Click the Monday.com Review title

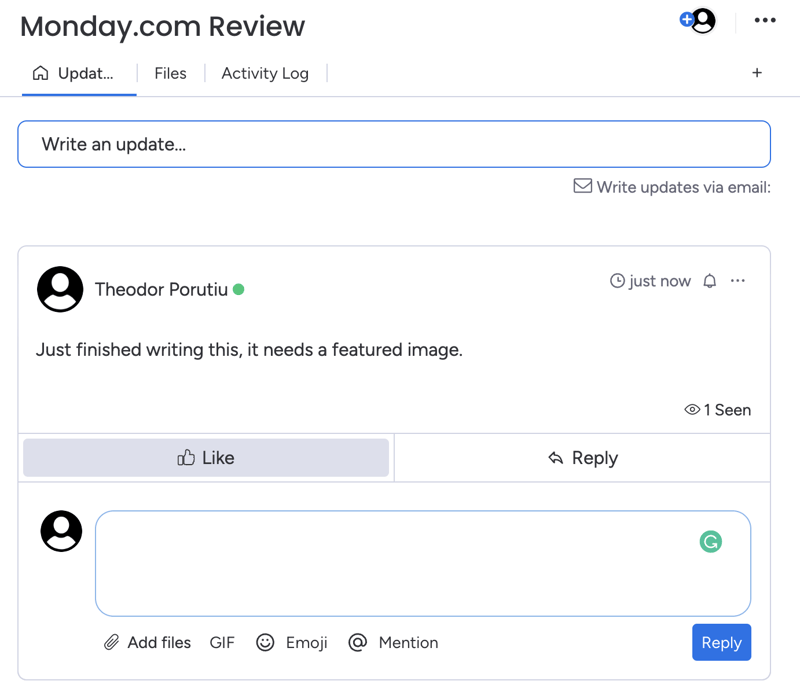pyautogui.click(x=162, y=27)
